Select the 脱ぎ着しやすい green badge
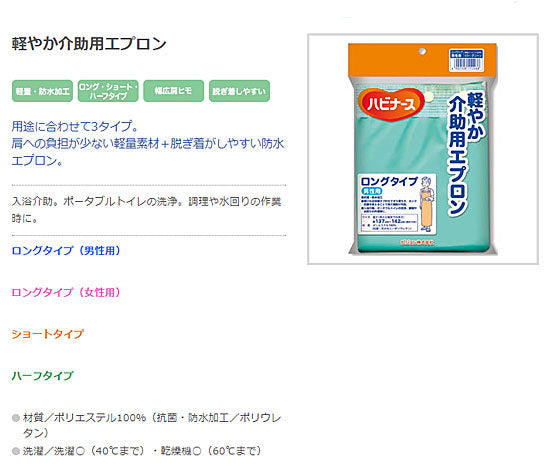 (239, 91)
